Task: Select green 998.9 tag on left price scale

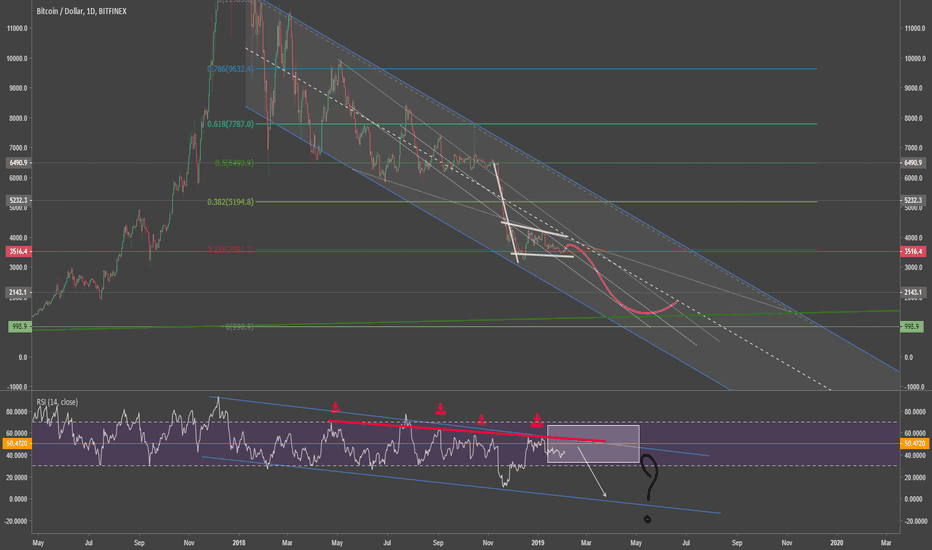Action: click(x=20, y=327)
